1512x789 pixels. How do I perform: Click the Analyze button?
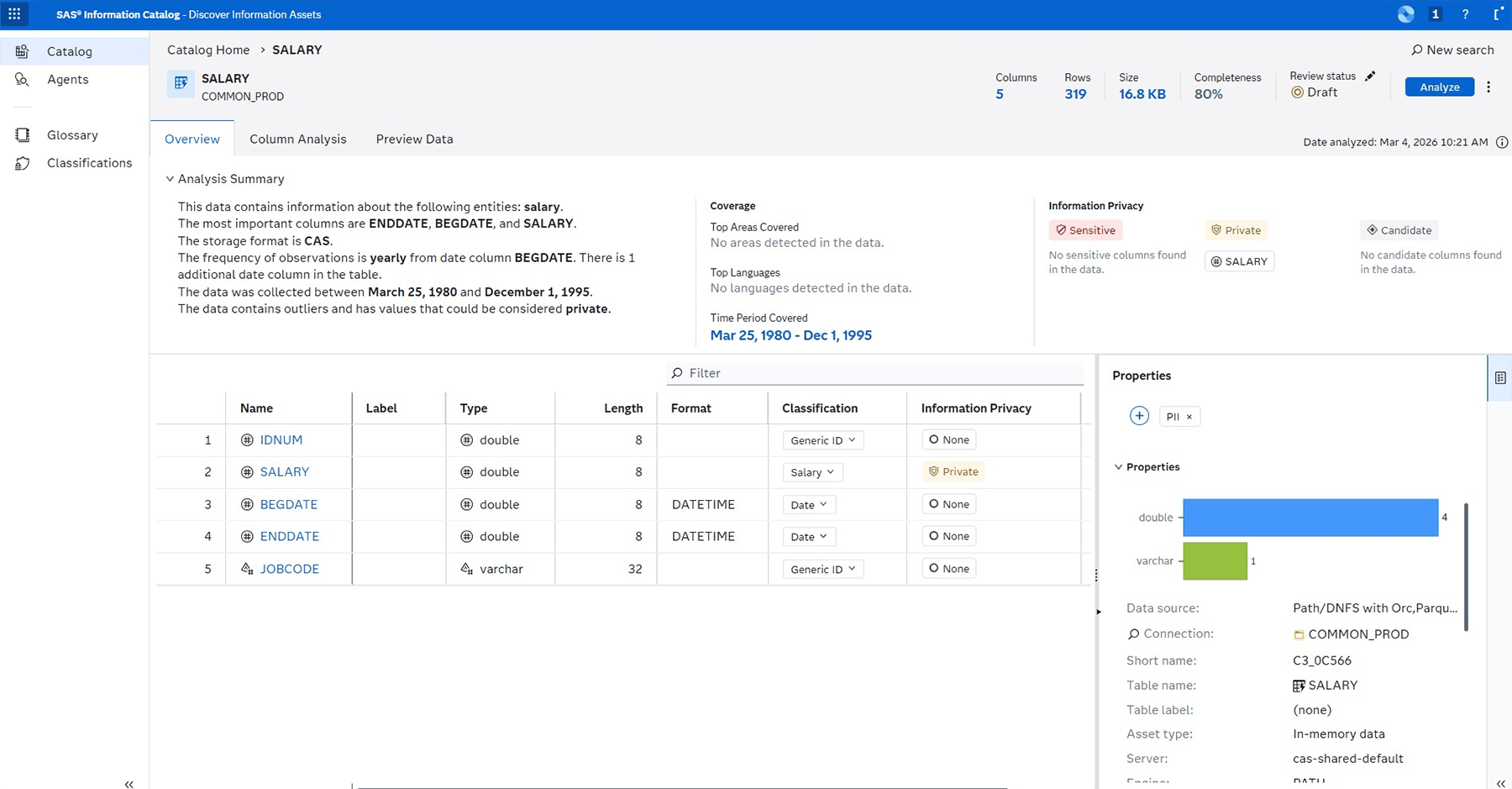click(1439, 87)
